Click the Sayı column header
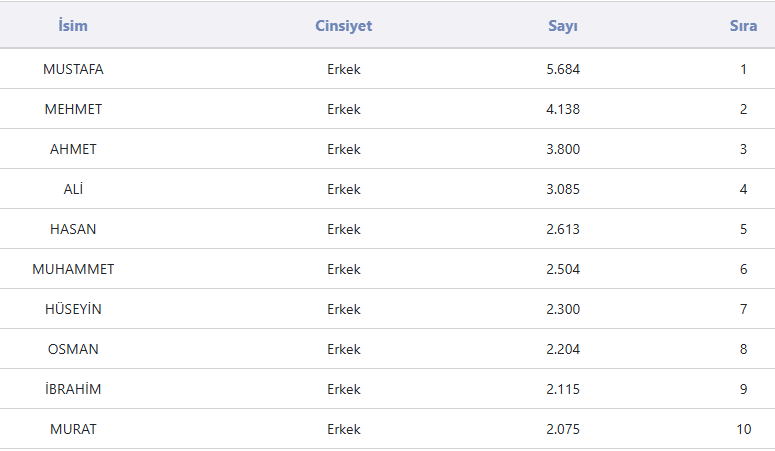This screenshot has height=451, width=775. coord(563,26)
